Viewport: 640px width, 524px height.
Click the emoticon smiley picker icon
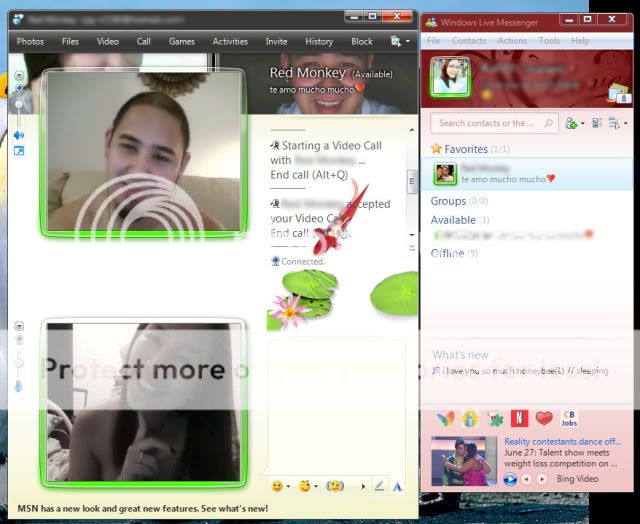(277, 486)
